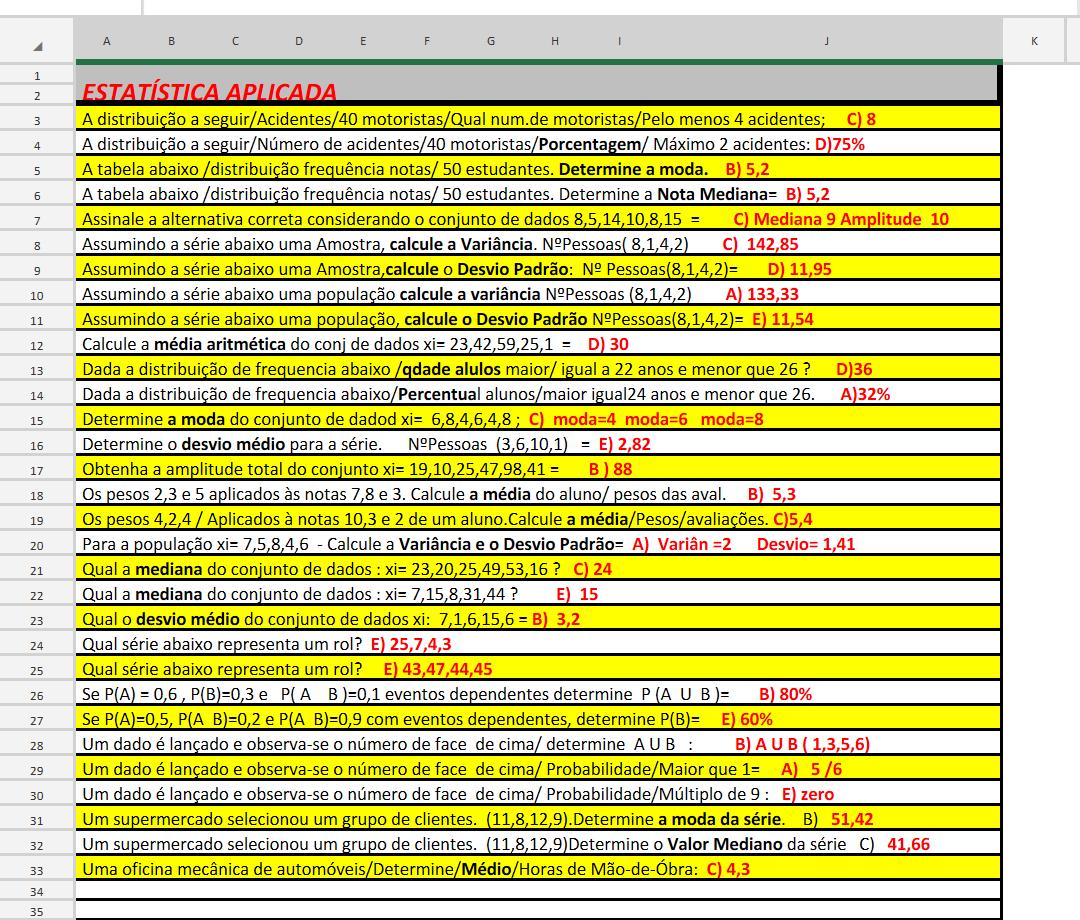Select the oficina mecânica row 'C) 4,3'

click(727, 869)
